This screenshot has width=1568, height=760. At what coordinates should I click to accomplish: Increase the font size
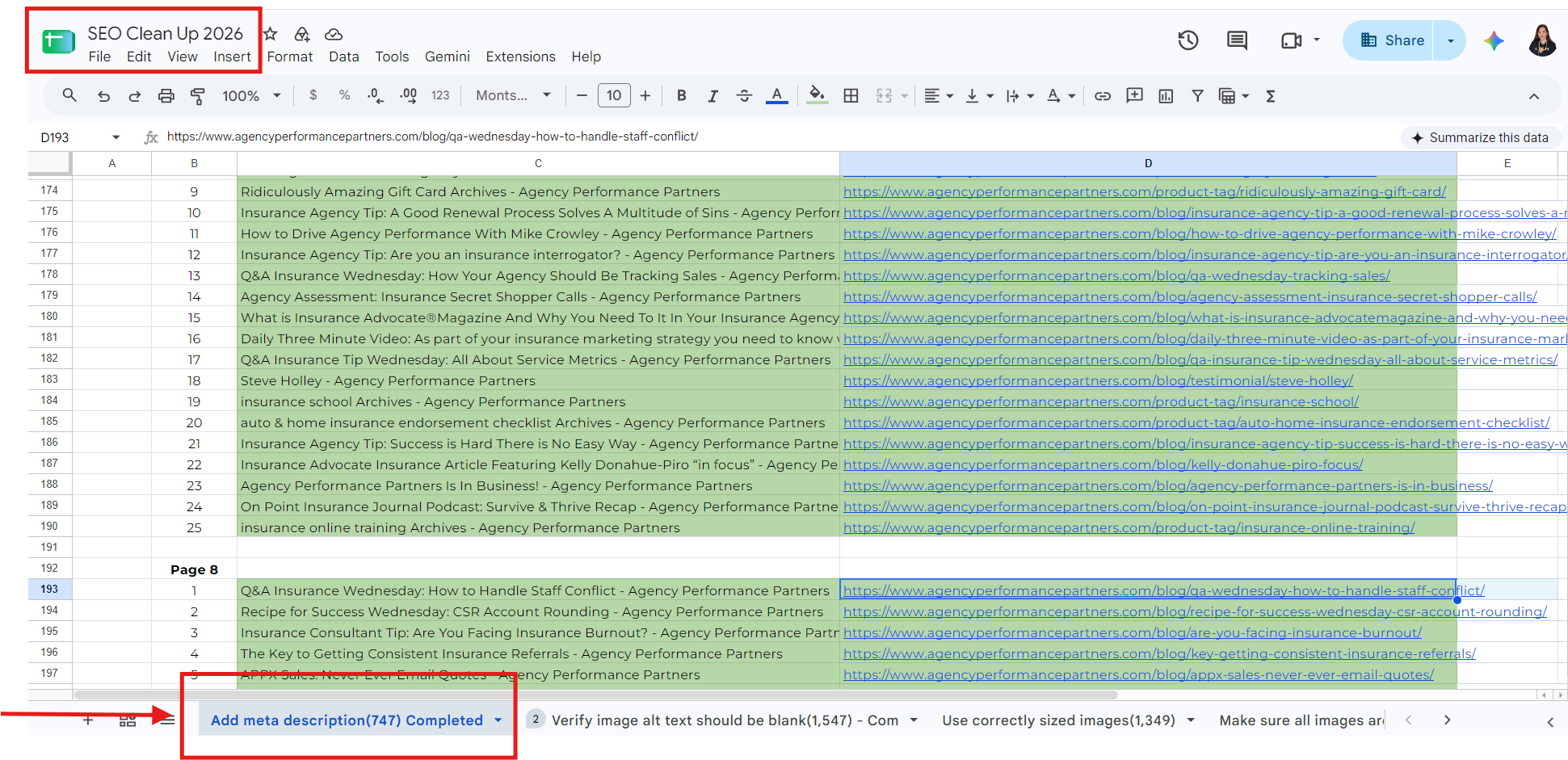click(x=645, y=95)
